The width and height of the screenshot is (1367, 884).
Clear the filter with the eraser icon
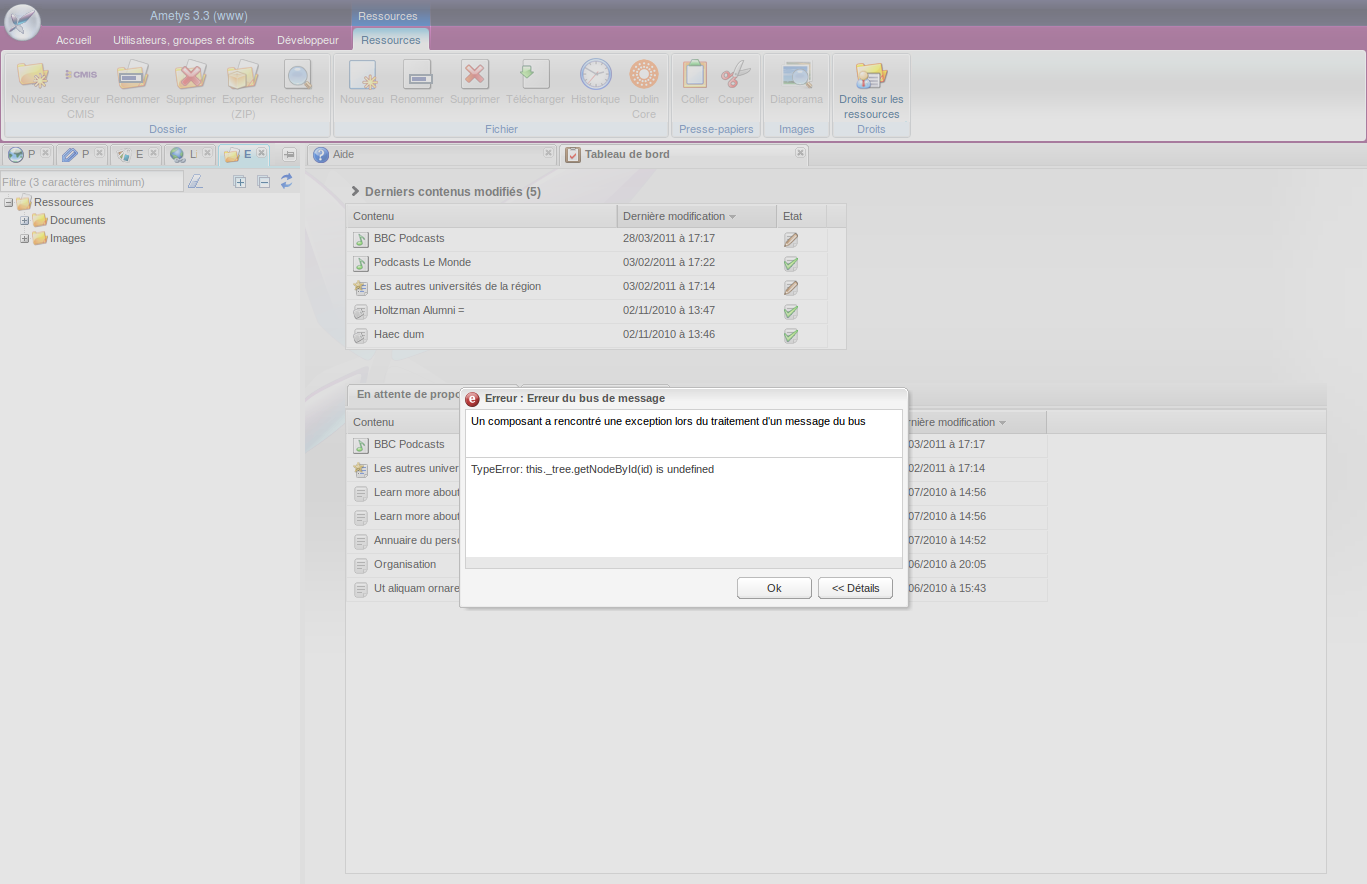click(195, 182)
